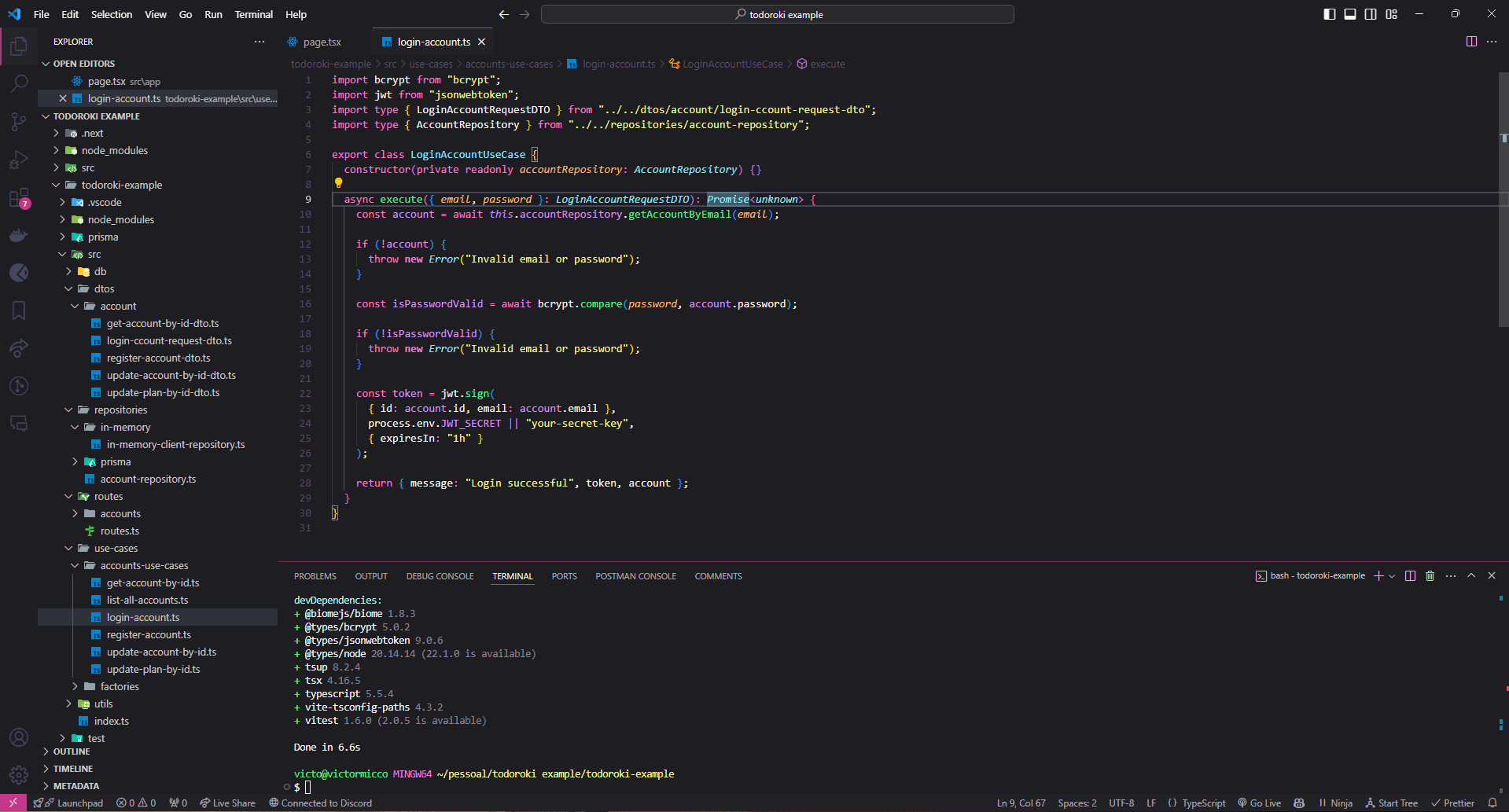1509x812 pixels.
Task: Close the login-account.ts editor tab
Action: 482,42
